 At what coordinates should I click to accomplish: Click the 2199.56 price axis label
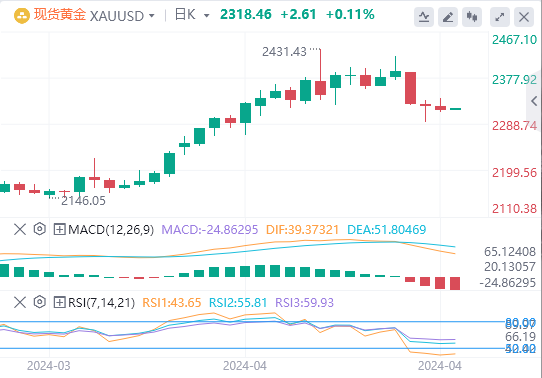click(x=514, y=172)
